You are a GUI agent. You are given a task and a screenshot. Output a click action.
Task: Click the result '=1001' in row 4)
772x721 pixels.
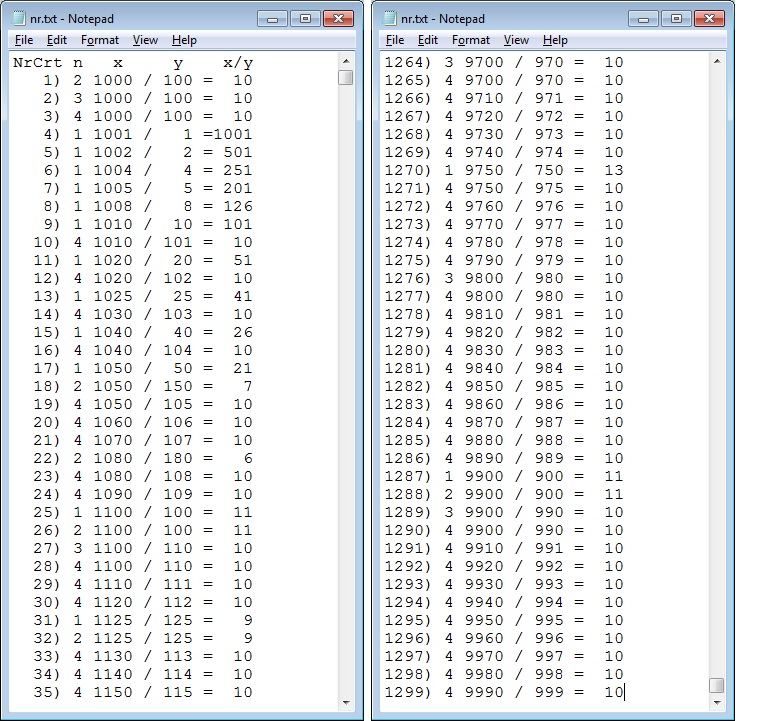pyautogui.click(x=227, y=134)
